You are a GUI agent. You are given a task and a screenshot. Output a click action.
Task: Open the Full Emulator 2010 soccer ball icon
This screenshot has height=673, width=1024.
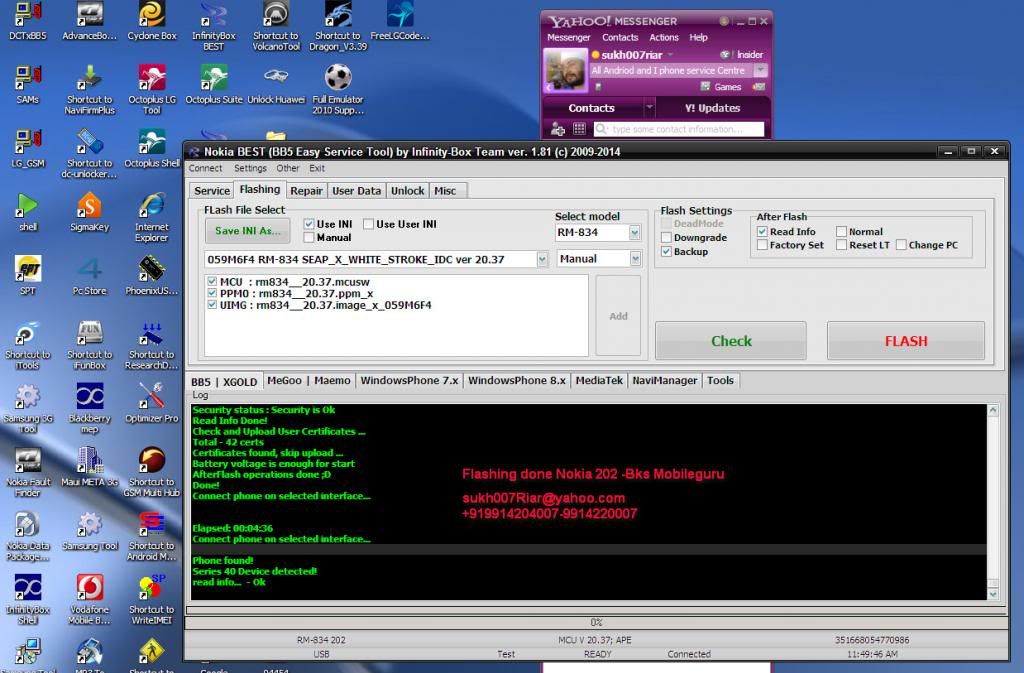click(x=338, y=90)
